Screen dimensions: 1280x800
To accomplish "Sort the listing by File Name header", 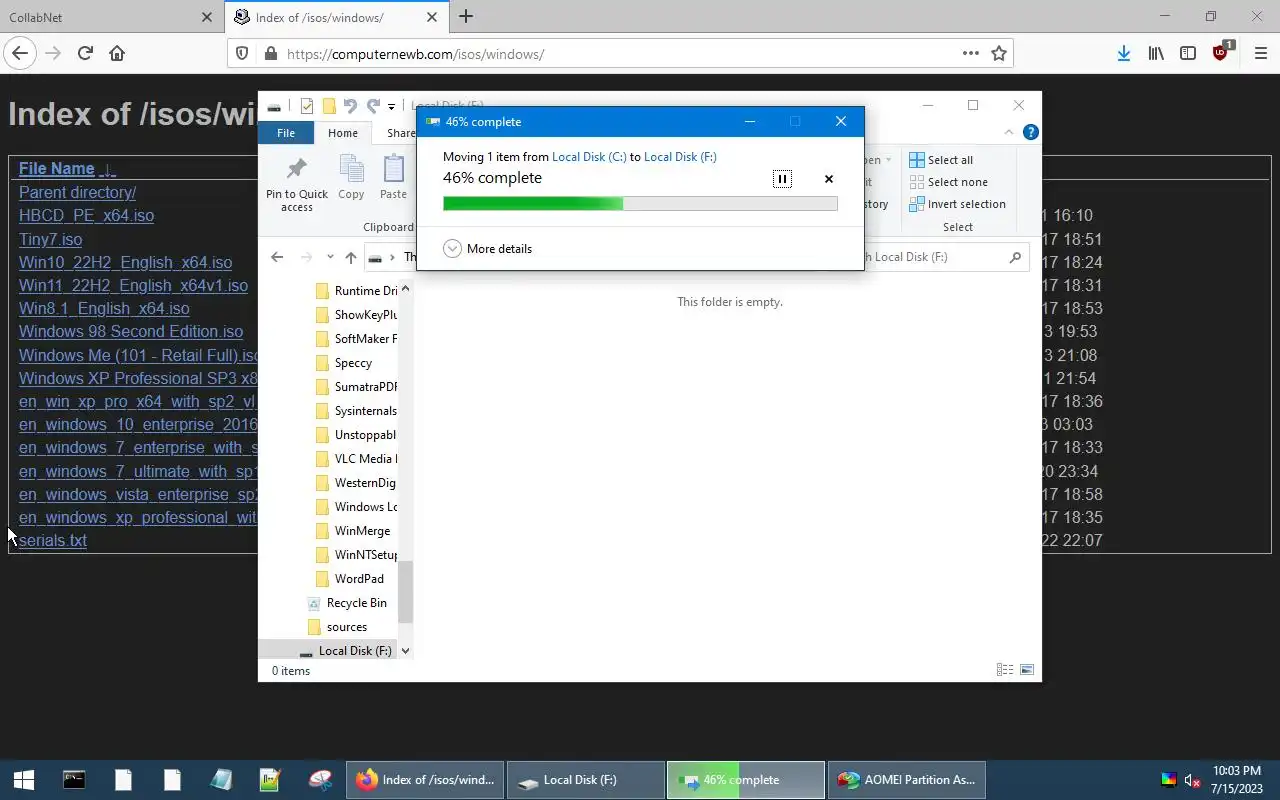I will pos(56,169).
